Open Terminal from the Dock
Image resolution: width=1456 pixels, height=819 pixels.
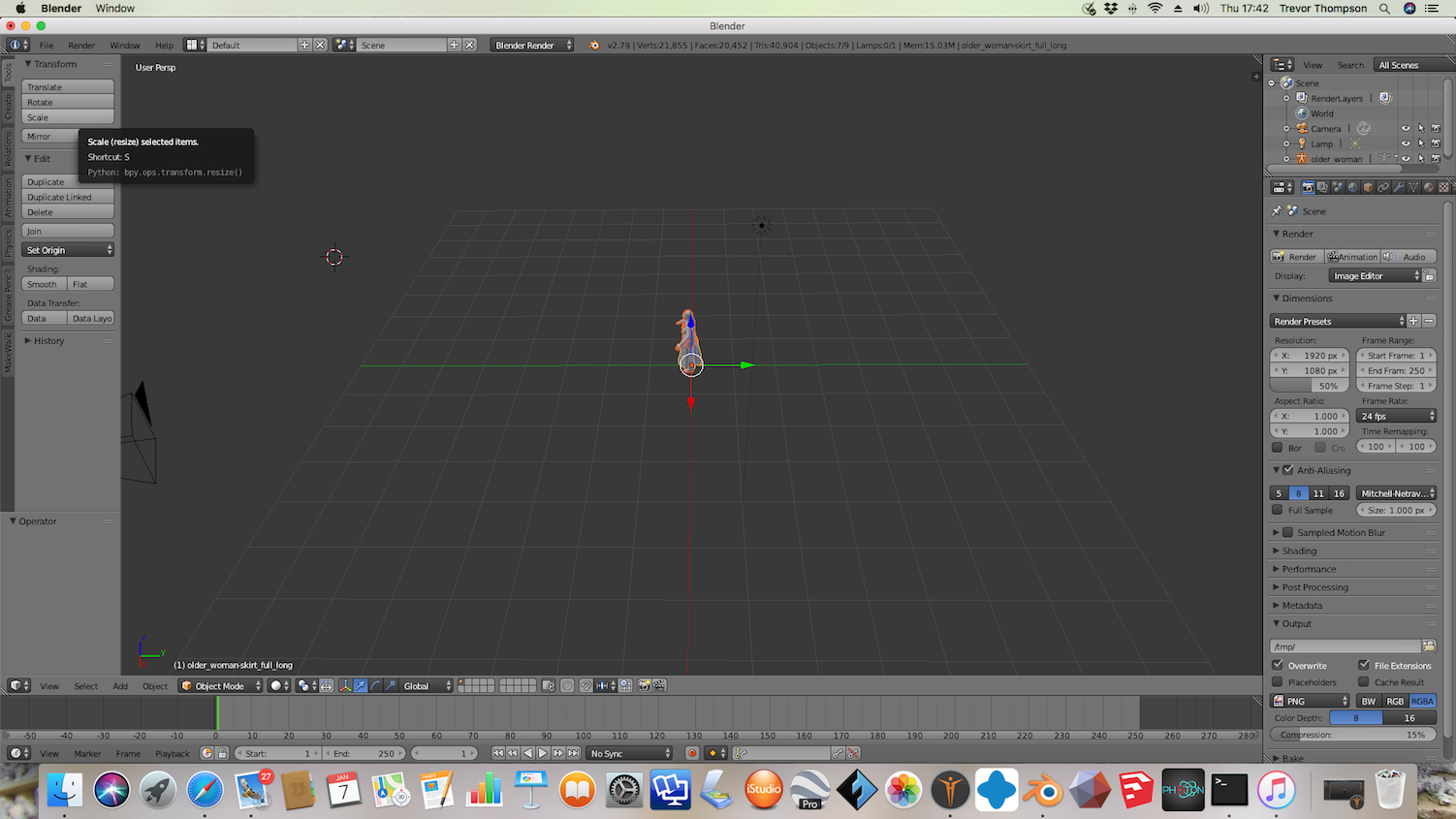[1229, 790]
